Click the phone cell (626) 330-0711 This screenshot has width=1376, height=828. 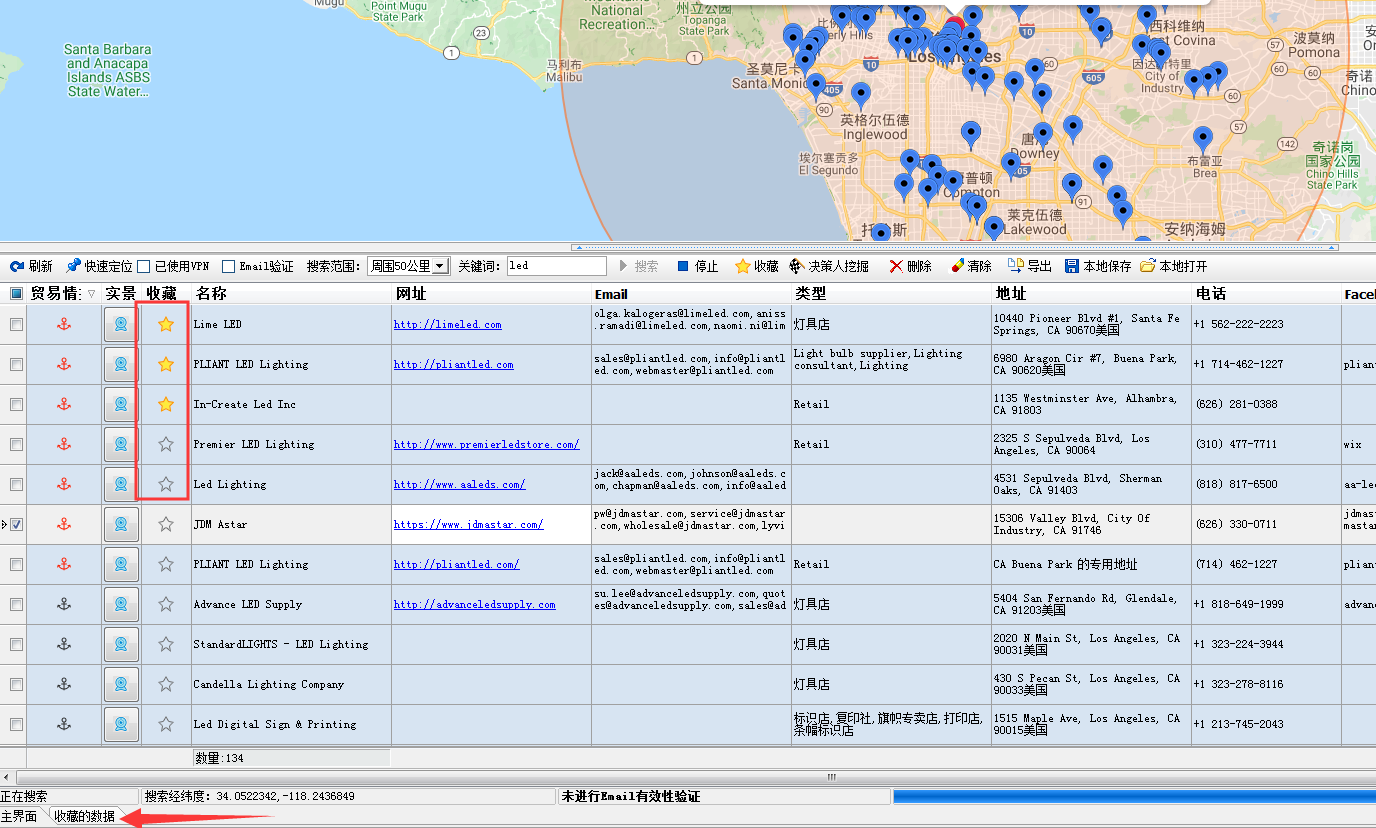(x=1266, y=524)
